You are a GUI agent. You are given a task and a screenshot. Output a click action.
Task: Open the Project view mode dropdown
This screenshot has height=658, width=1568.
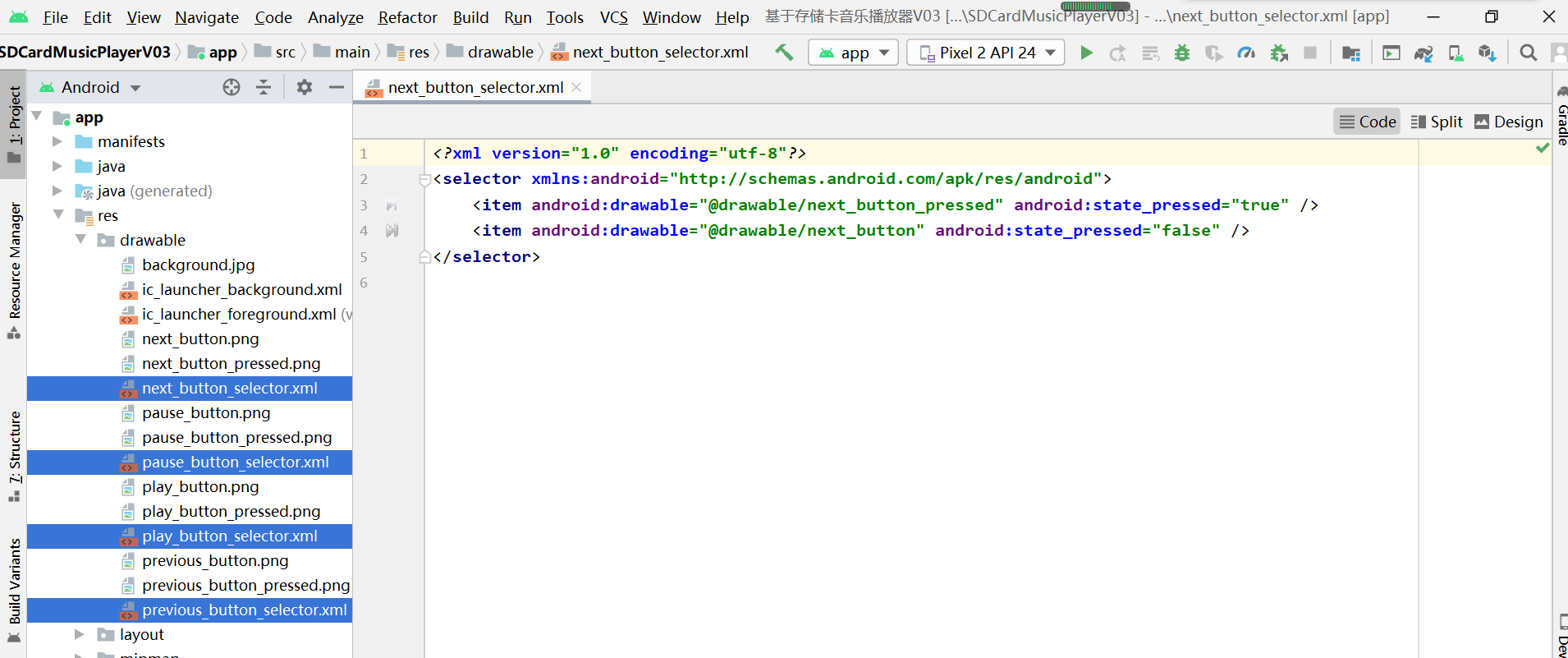[90, 87]
